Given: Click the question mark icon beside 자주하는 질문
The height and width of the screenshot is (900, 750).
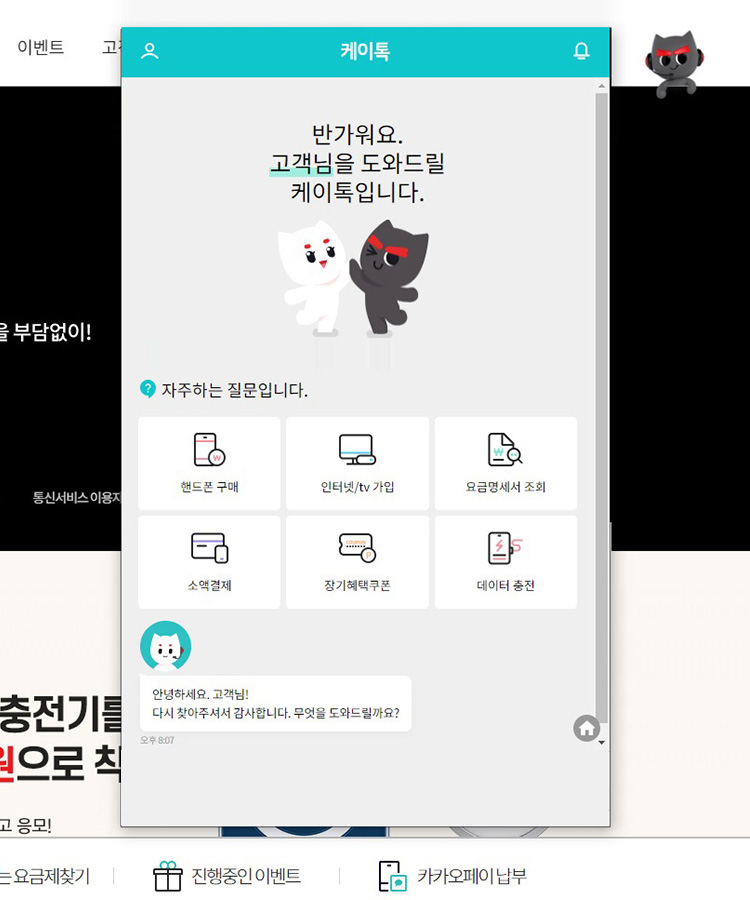Looking at the screenshot, I should [147, 389].
